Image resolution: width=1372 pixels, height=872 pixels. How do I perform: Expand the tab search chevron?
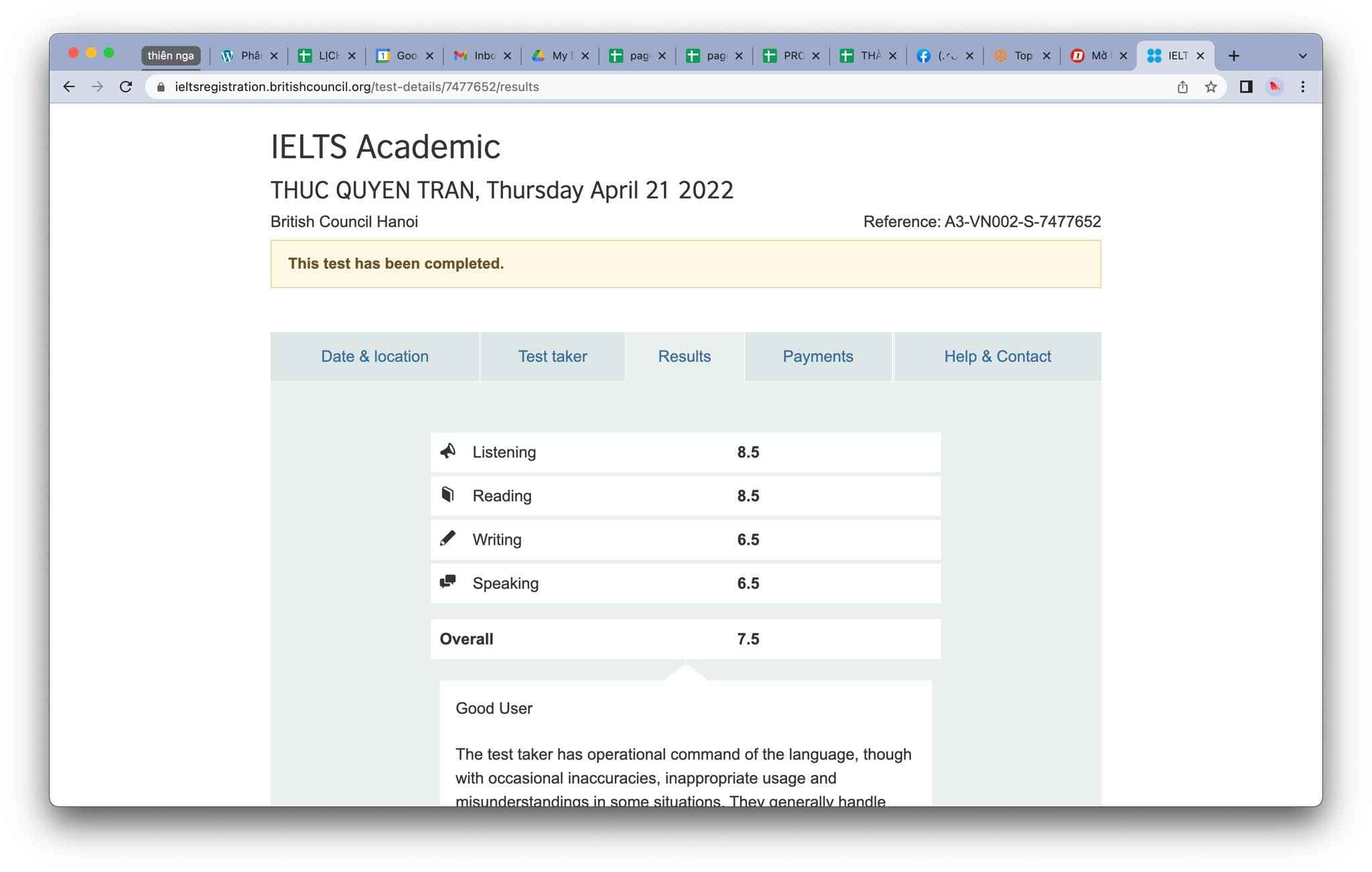pos(1302,56)
